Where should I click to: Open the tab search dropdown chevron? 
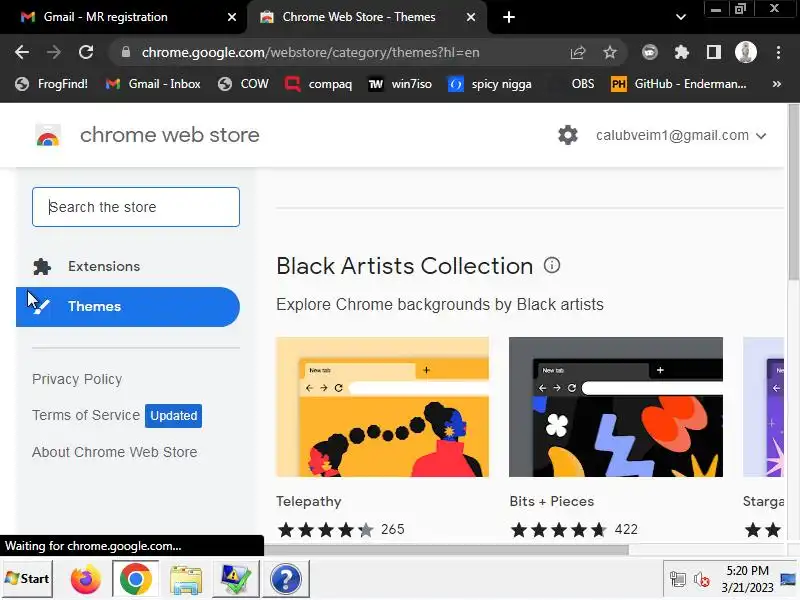[x=681, y=17]
